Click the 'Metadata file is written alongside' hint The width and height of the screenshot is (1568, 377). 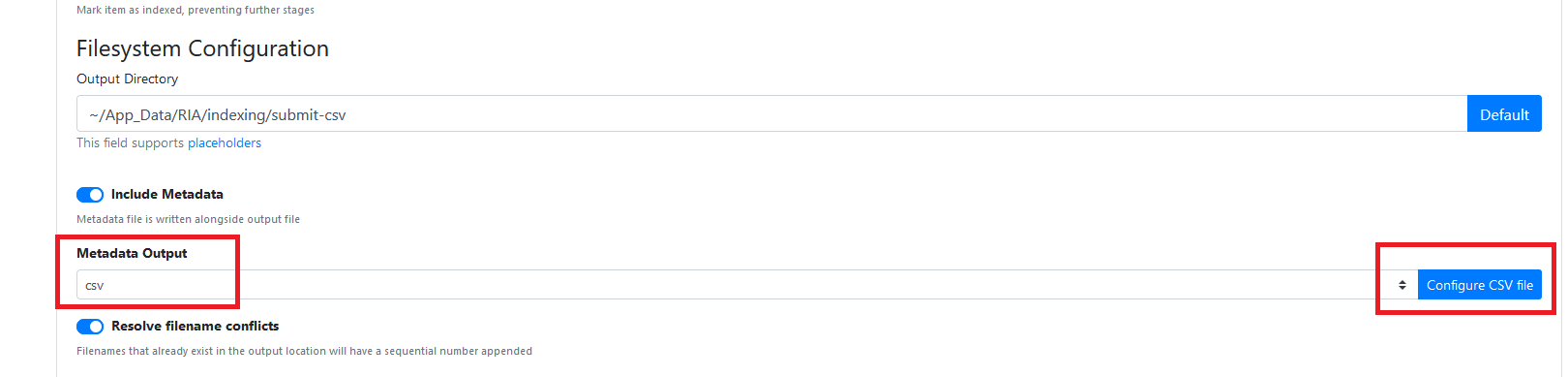click(x=188, y=219)
